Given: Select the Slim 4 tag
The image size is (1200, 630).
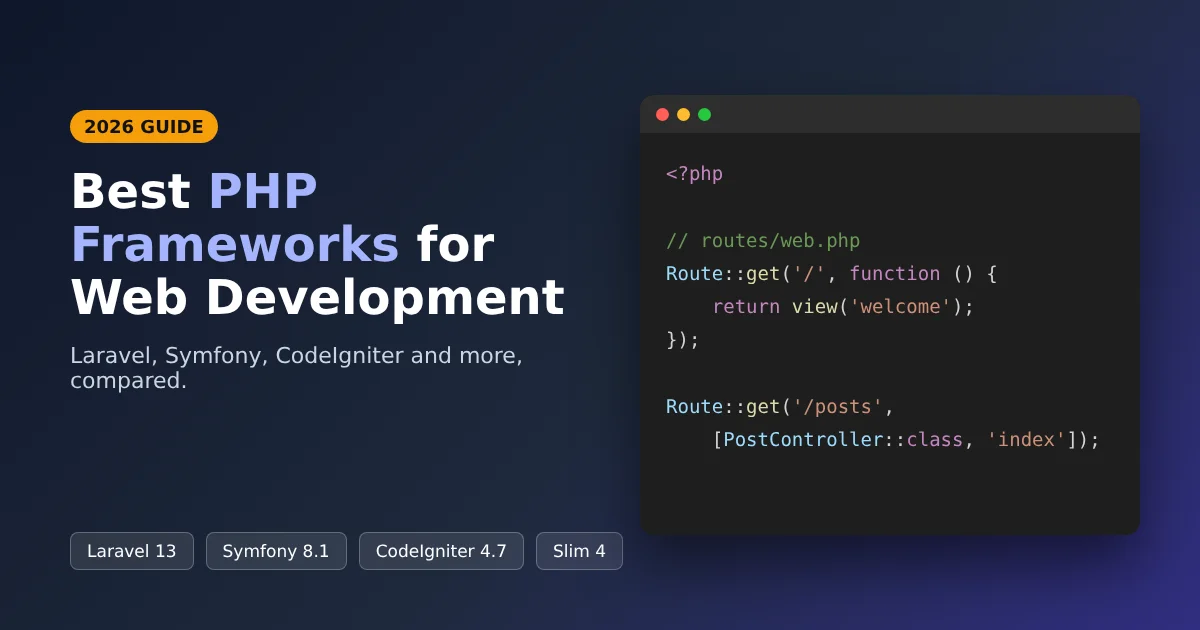Looking at the screenshot, I should click(x=579, y=551).
